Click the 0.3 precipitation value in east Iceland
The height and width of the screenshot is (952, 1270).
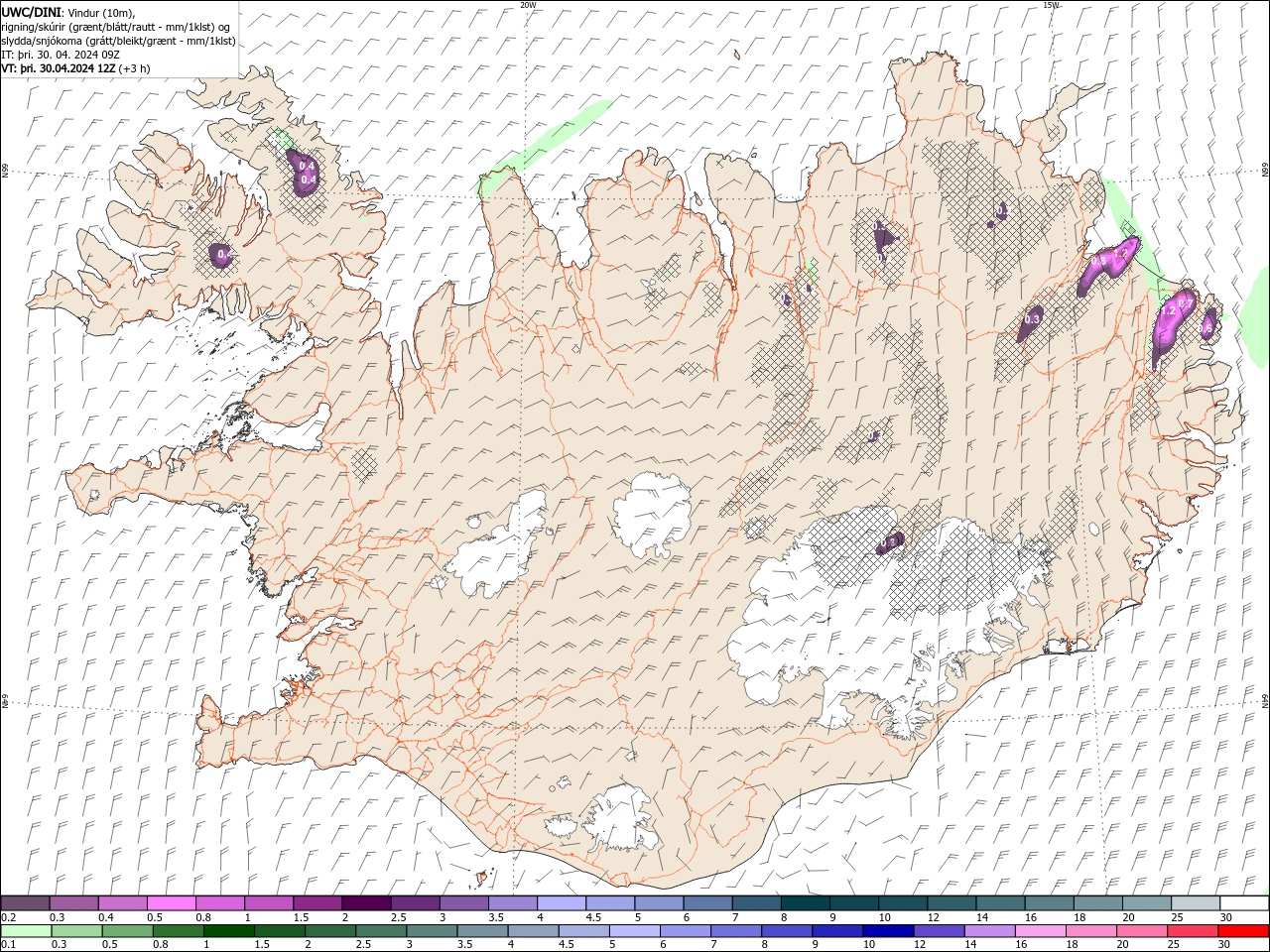pos(1032,319)
